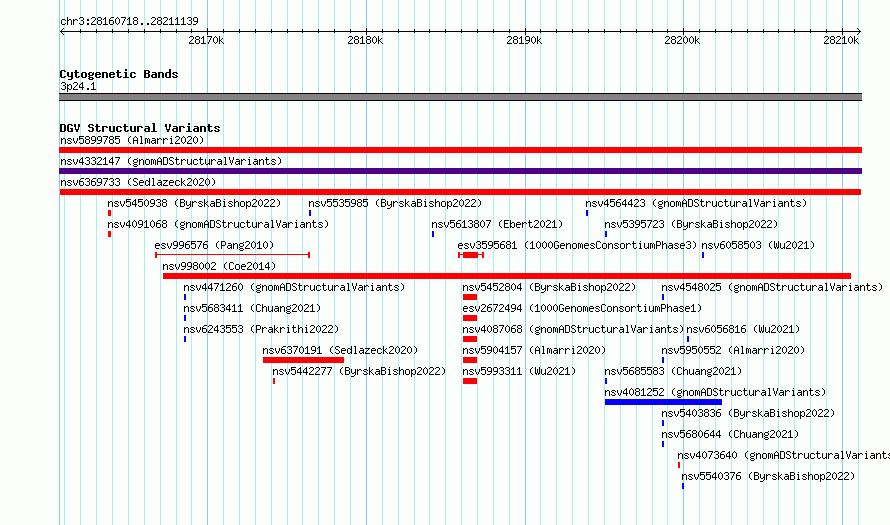Screen dimensions: 890x525
Task: Select nsv6370191 (Sedlazeck2020) label
Action: [340, 350]
